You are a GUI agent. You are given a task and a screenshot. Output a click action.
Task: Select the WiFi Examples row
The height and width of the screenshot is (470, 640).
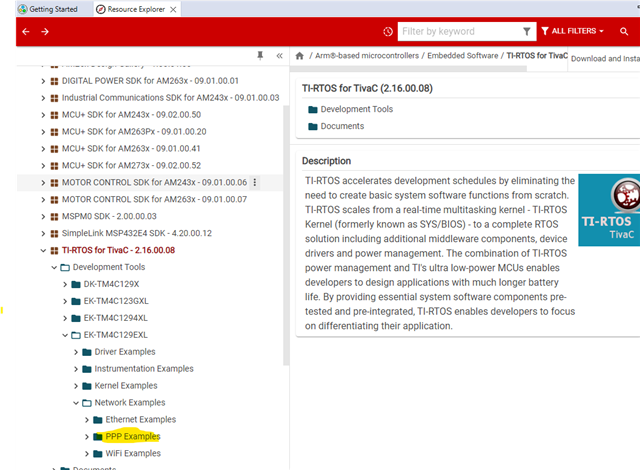click(133, 454)
